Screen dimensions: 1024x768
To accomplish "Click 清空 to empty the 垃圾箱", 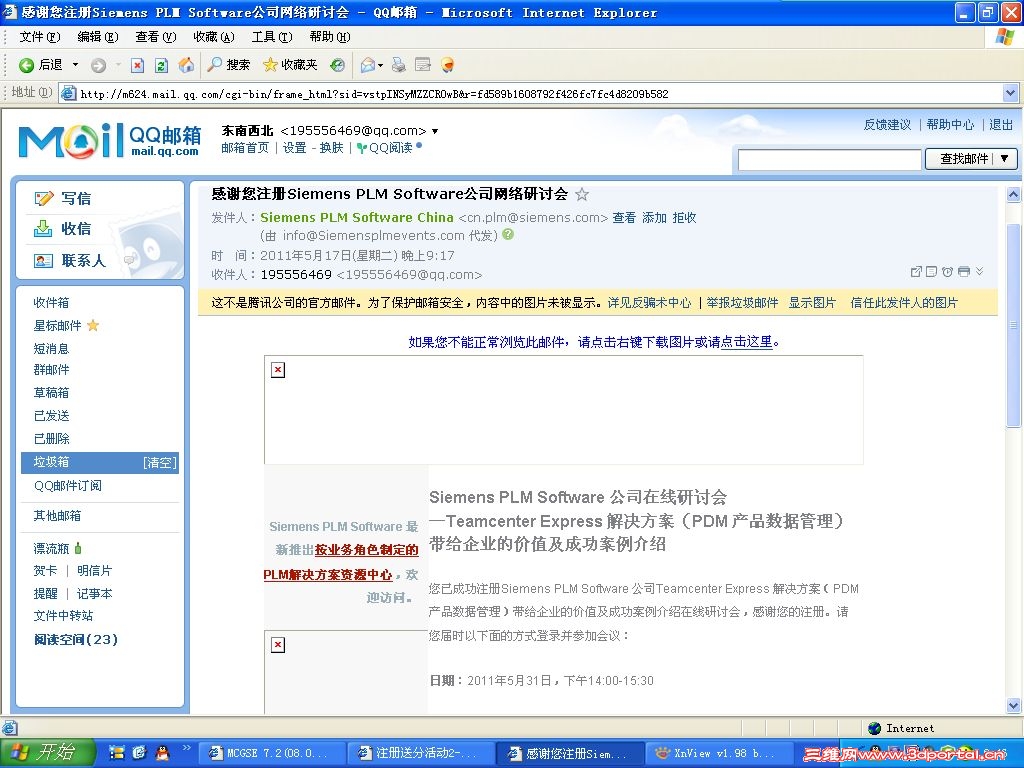I will (160, 462).
